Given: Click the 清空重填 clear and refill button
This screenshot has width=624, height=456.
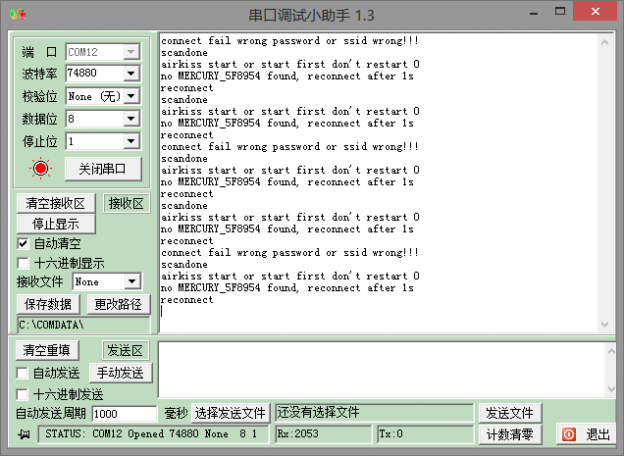Looking at the screenshot, I should pos(47,350).
